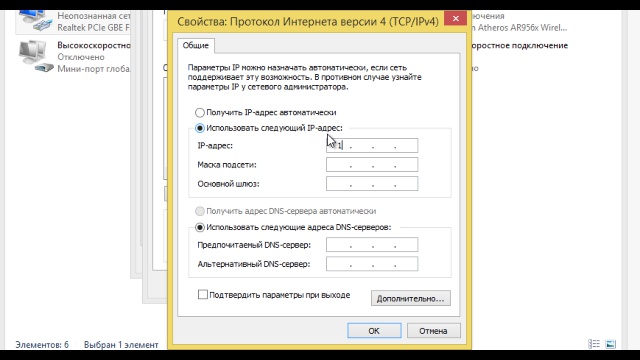Open the Дополнительно advanced settings
The width and height of the screenshot is (640, 360).
411,298
